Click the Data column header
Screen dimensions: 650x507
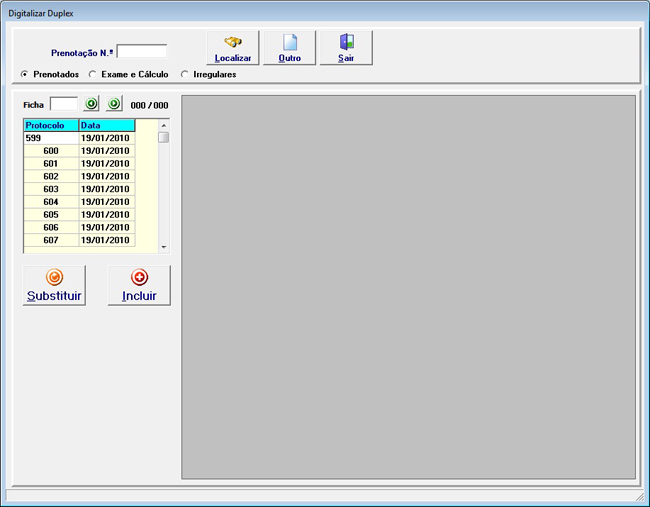107,125
